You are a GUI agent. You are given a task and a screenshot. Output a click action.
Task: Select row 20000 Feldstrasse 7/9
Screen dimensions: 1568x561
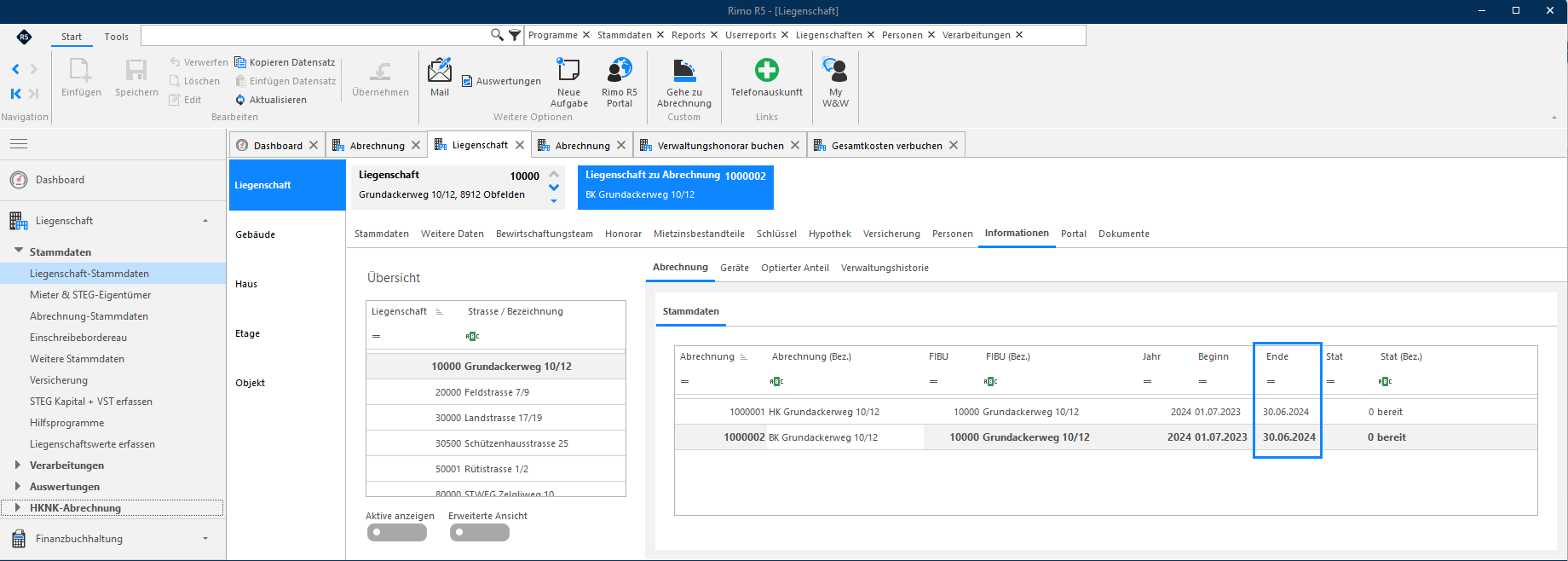(x=496, y=392)
